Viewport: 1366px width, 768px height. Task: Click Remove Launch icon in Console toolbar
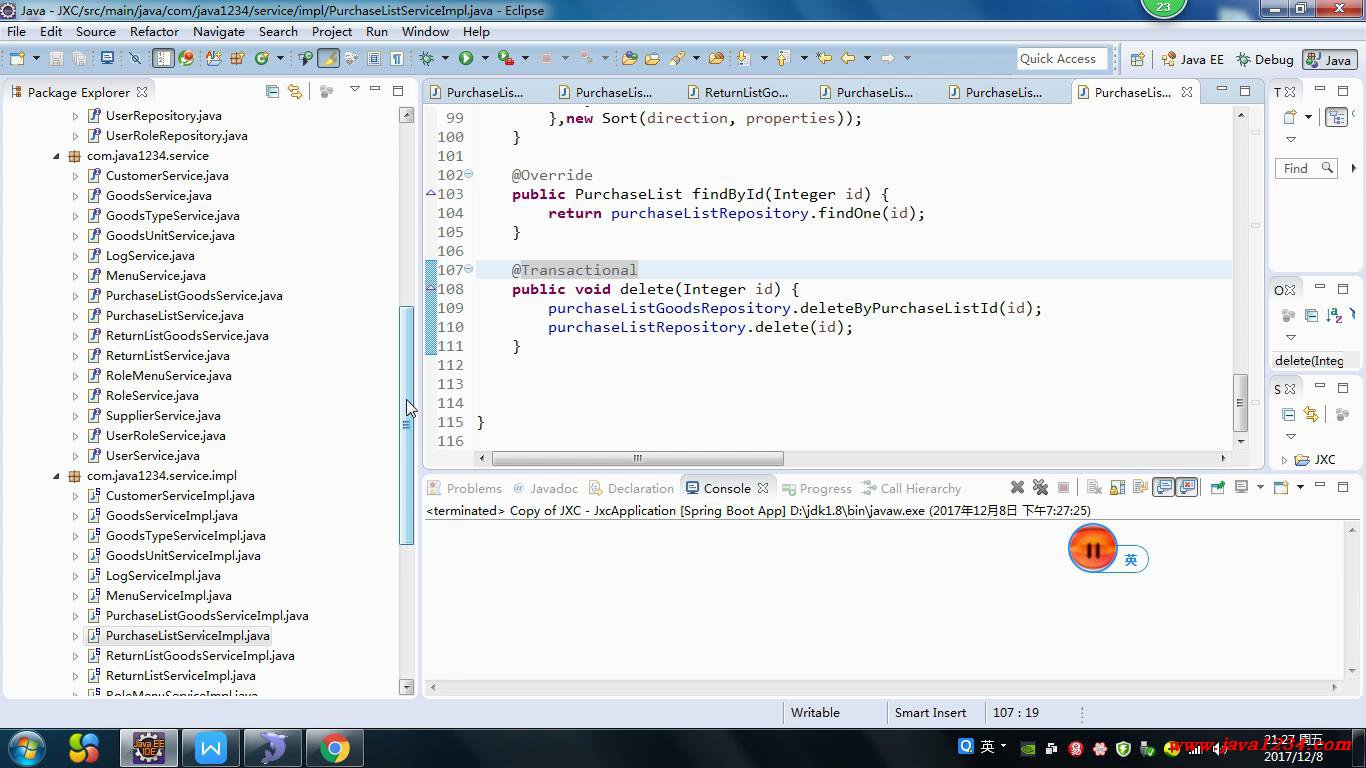pyautogui.click(x=1017, y=488)
